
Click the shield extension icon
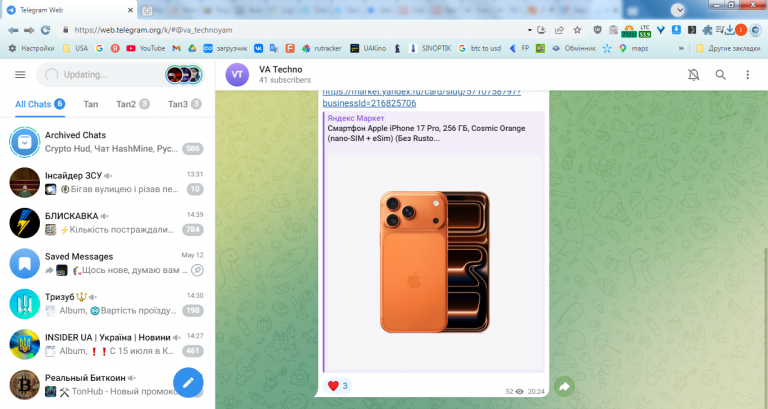coord(597,30)
